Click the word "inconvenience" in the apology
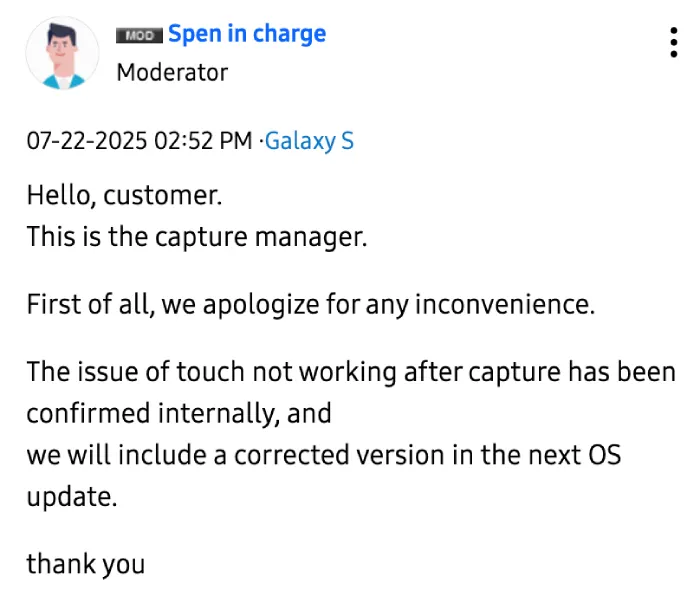Screen dimensions: 700x596 (x=505, y=304)
